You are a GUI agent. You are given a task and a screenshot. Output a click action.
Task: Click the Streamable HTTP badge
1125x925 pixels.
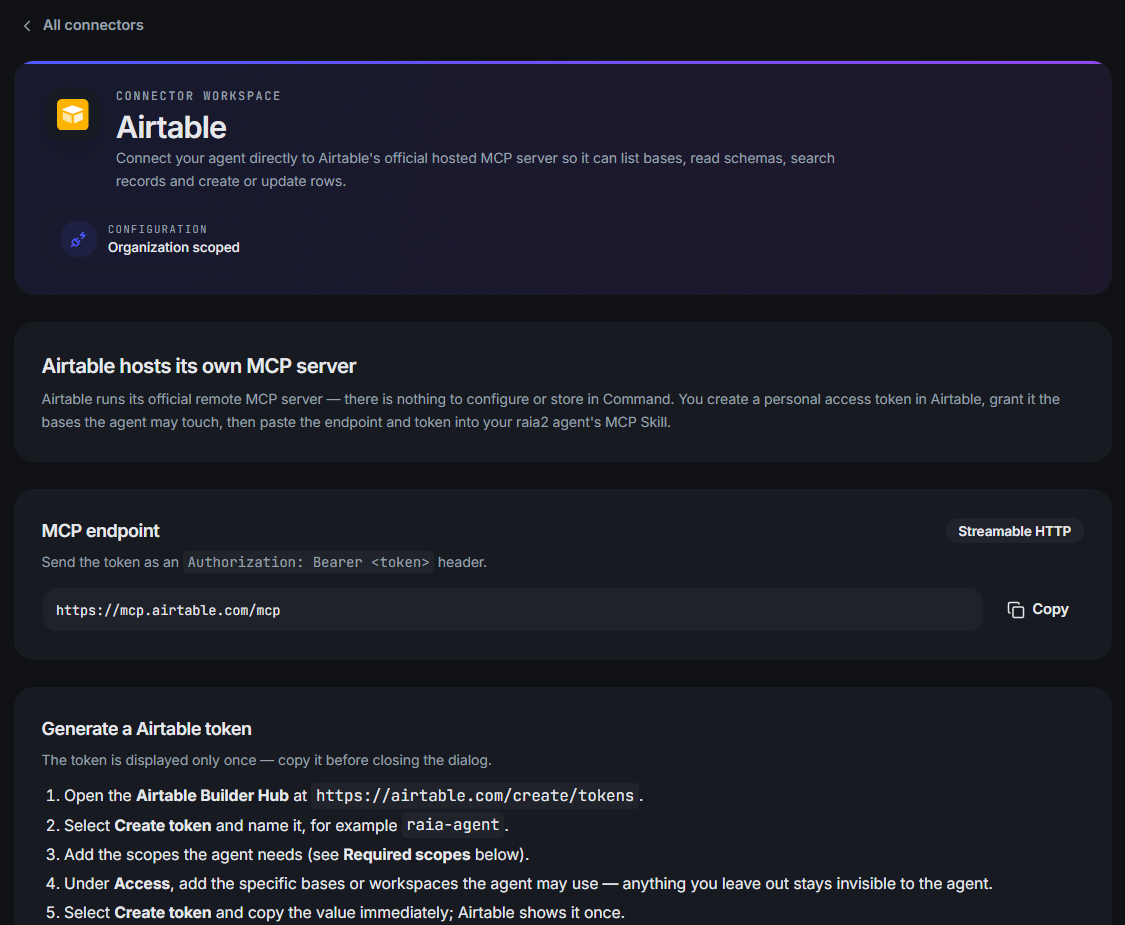pyautogui.click(x=1014, y=531)
